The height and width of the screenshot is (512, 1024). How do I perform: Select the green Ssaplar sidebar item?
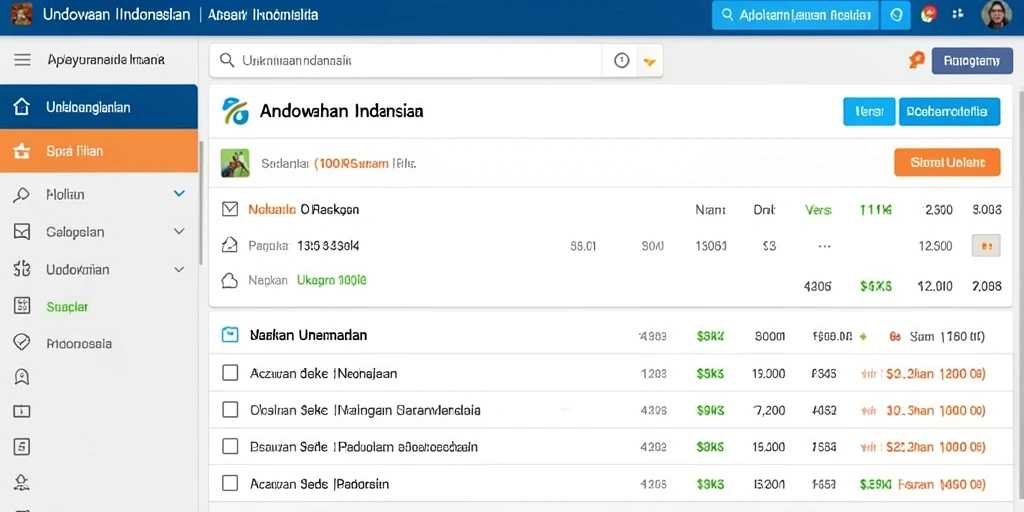tap(68, 306)
